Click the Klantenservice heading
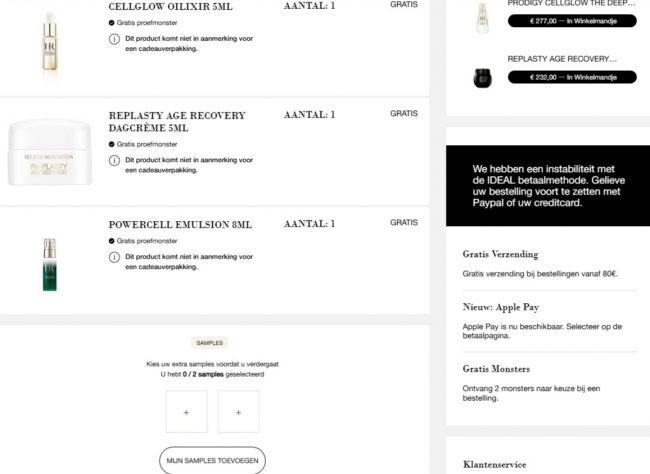 (x=495, y=464)
